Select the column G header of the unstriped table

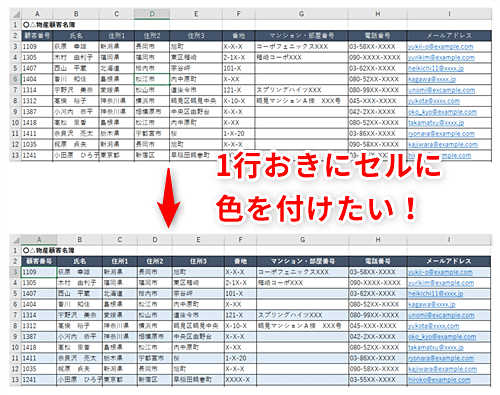coord(301,14)
